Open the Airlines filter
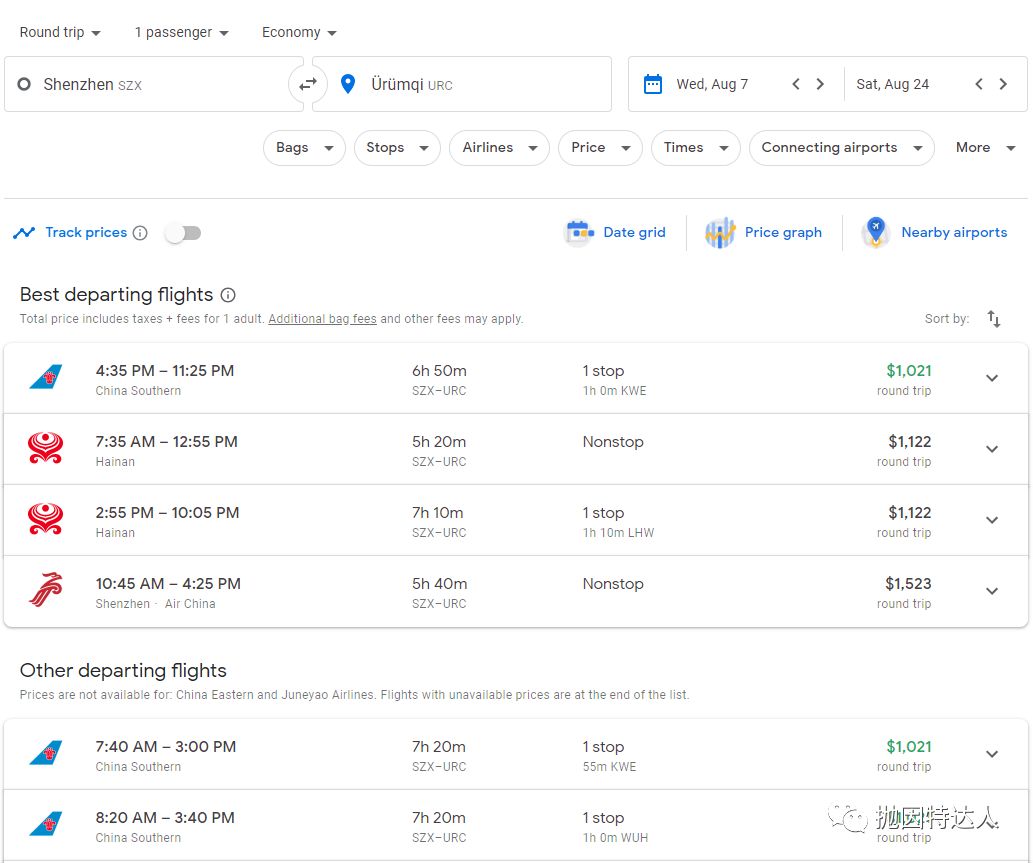This screenshot has width=1033, height=863. (x=498, y=148)
